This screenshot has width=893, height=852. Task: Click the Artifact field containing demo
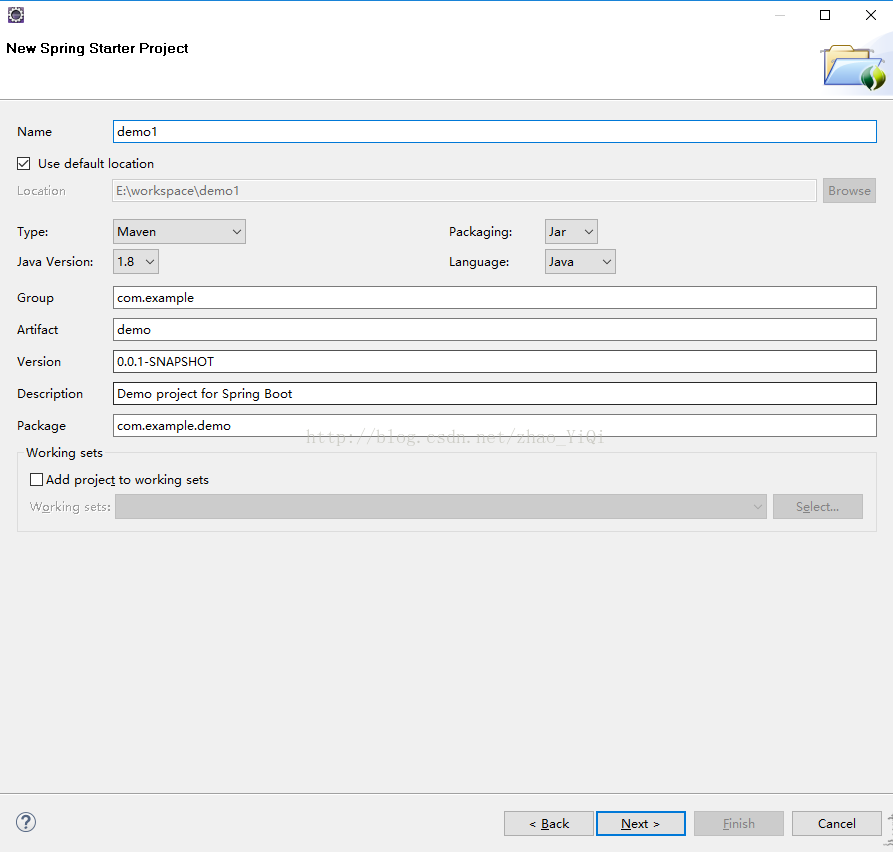coord(494,330)
